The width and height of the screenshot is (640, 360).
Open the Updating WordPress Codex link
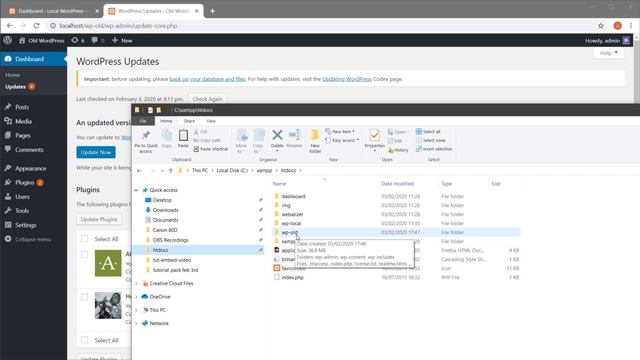(x=347, y=79)
